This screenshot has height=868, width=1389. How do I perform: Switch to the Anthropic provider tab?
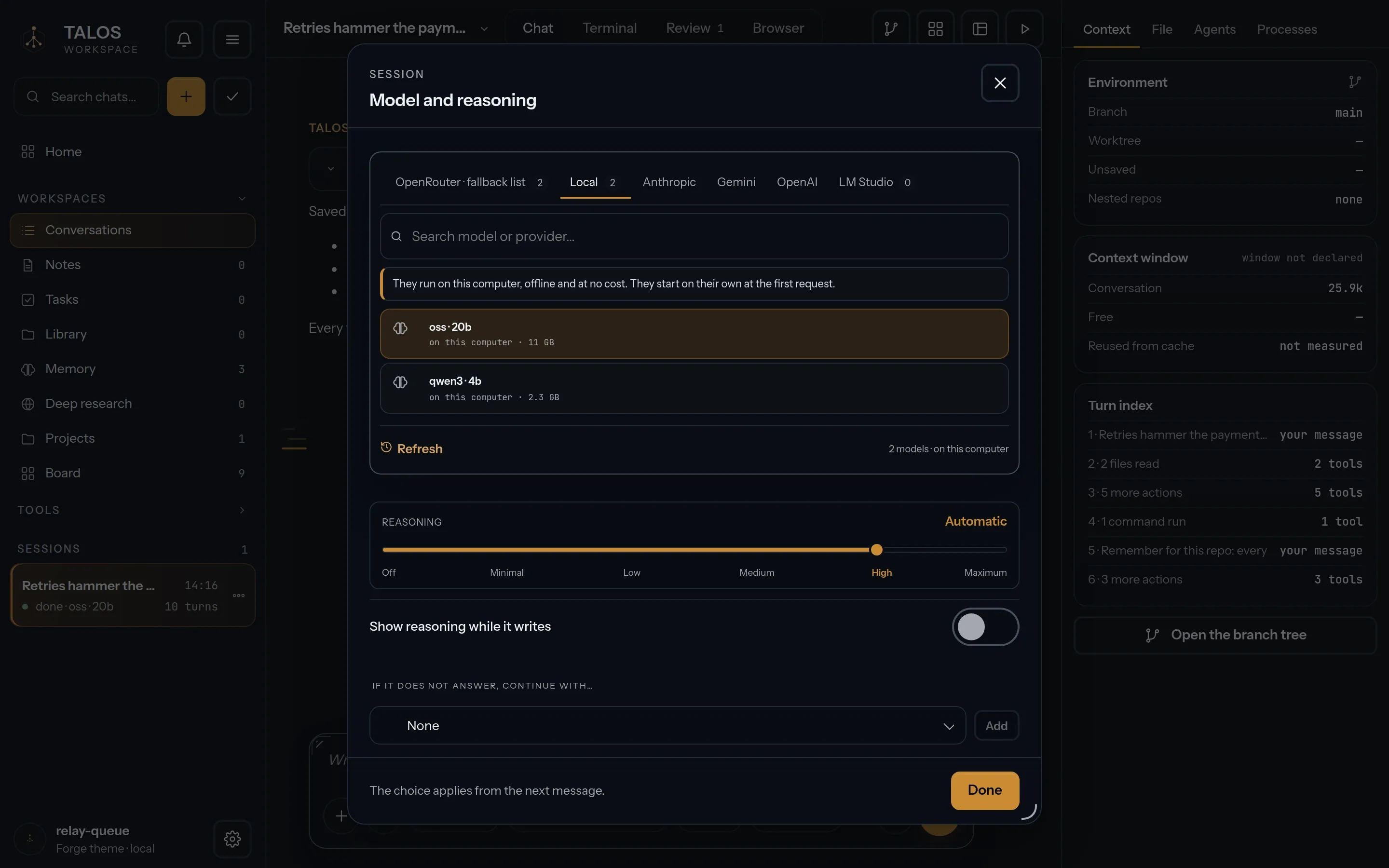click(668, 183)
